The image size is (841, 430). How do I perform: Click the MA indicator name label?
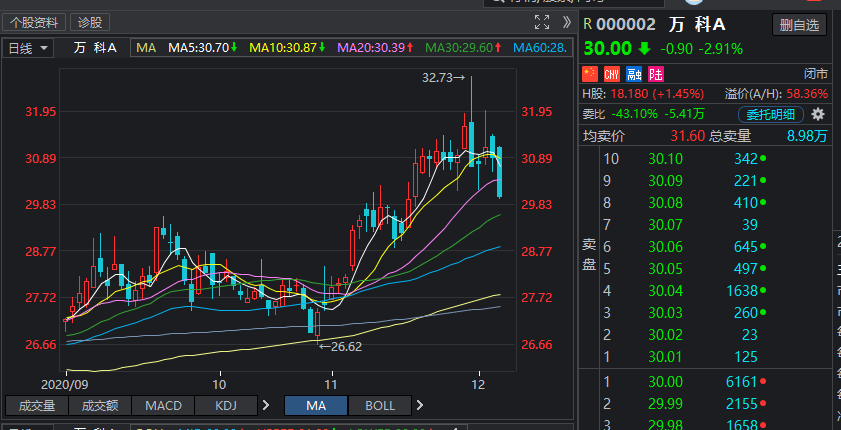(x=146, y=48)
